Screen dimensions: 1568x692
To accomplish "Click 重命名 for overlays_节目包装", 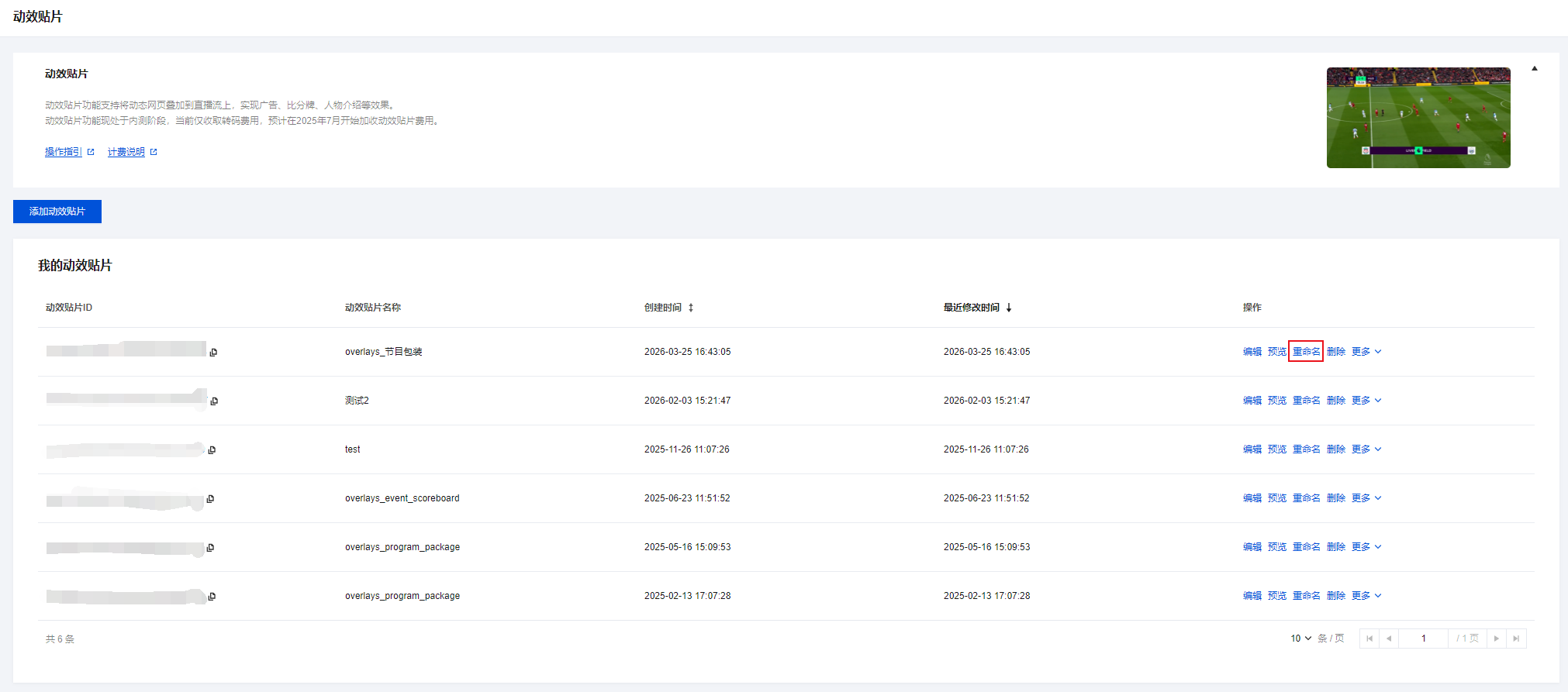I will (1306, 352).
